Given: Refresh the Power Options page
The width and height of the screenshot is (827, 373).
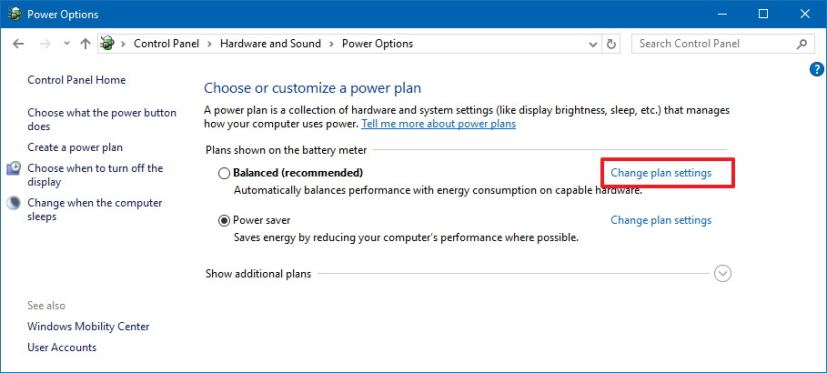Looking at the screenshot, I should click(611, 44).
